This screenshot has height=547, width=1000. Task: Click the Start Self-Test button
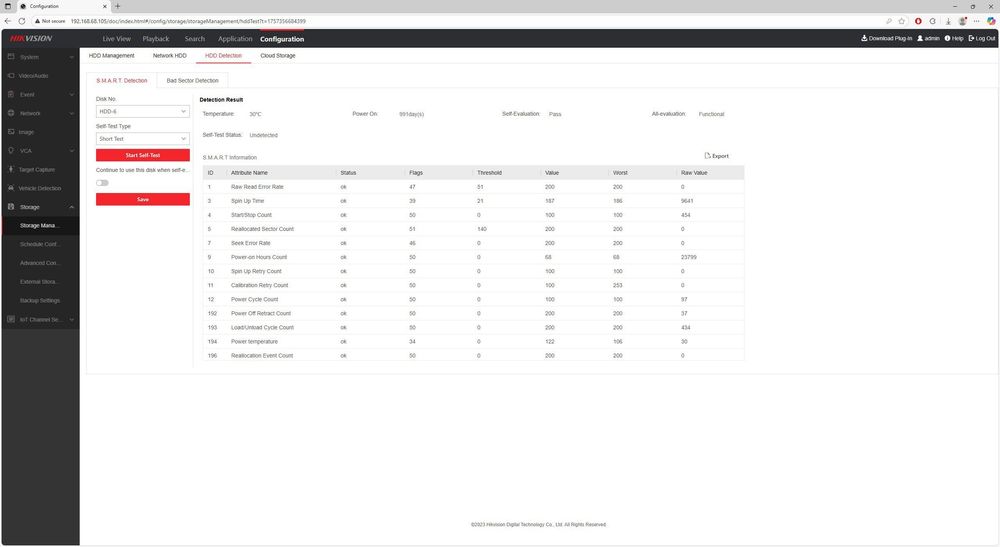tap(143, 155)
